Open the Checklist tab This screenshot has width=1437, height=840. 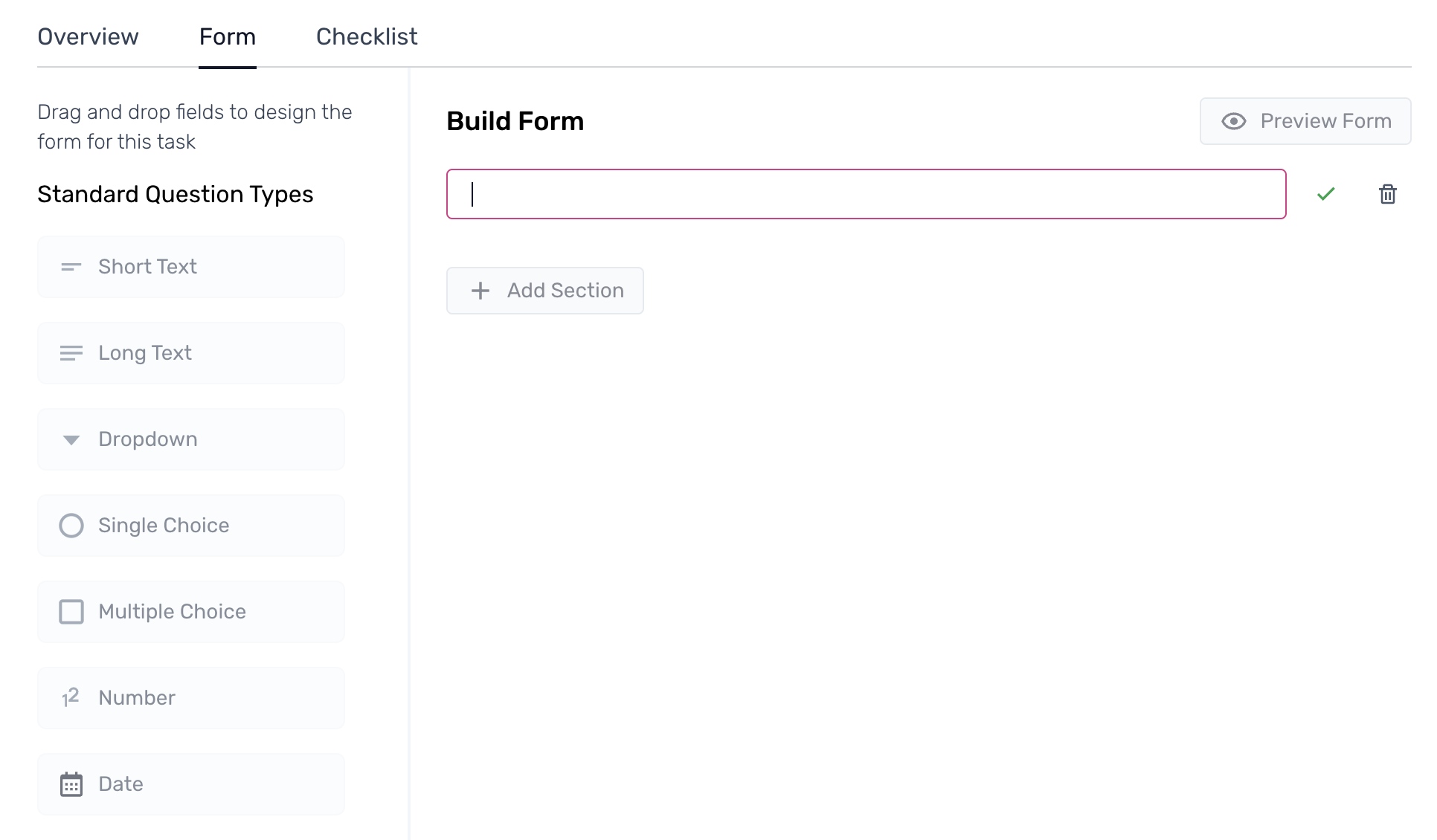tap(367, 36)
